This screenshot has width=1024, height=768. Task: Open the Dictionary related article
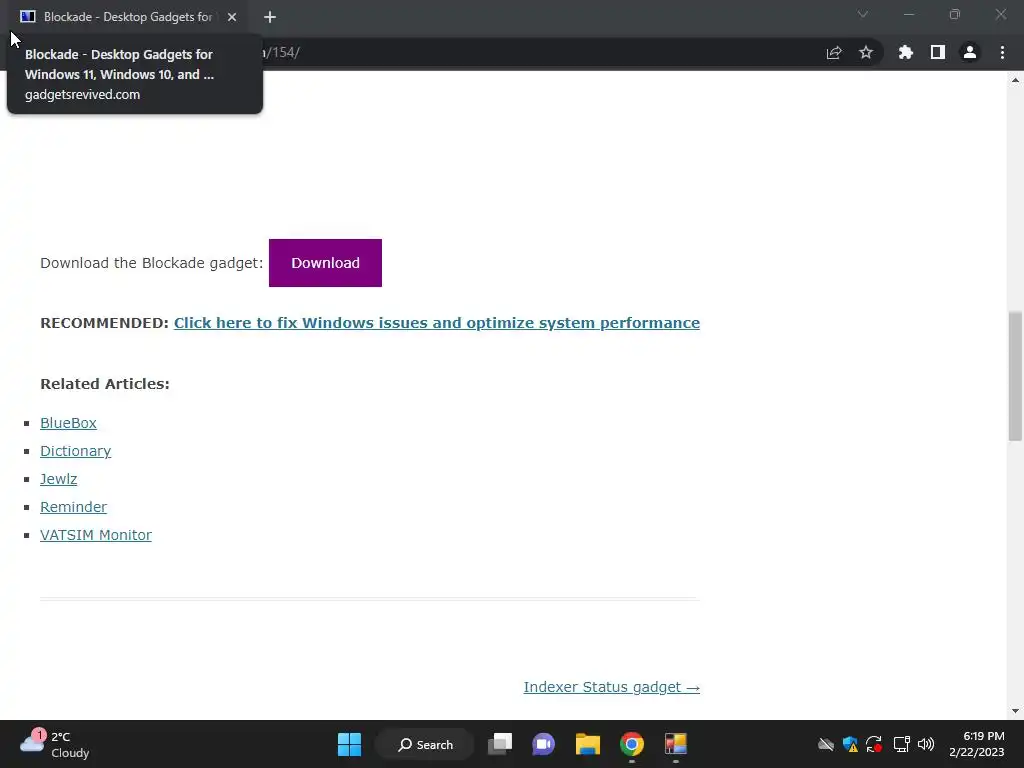pyautogui.click(x=75, y=451)
